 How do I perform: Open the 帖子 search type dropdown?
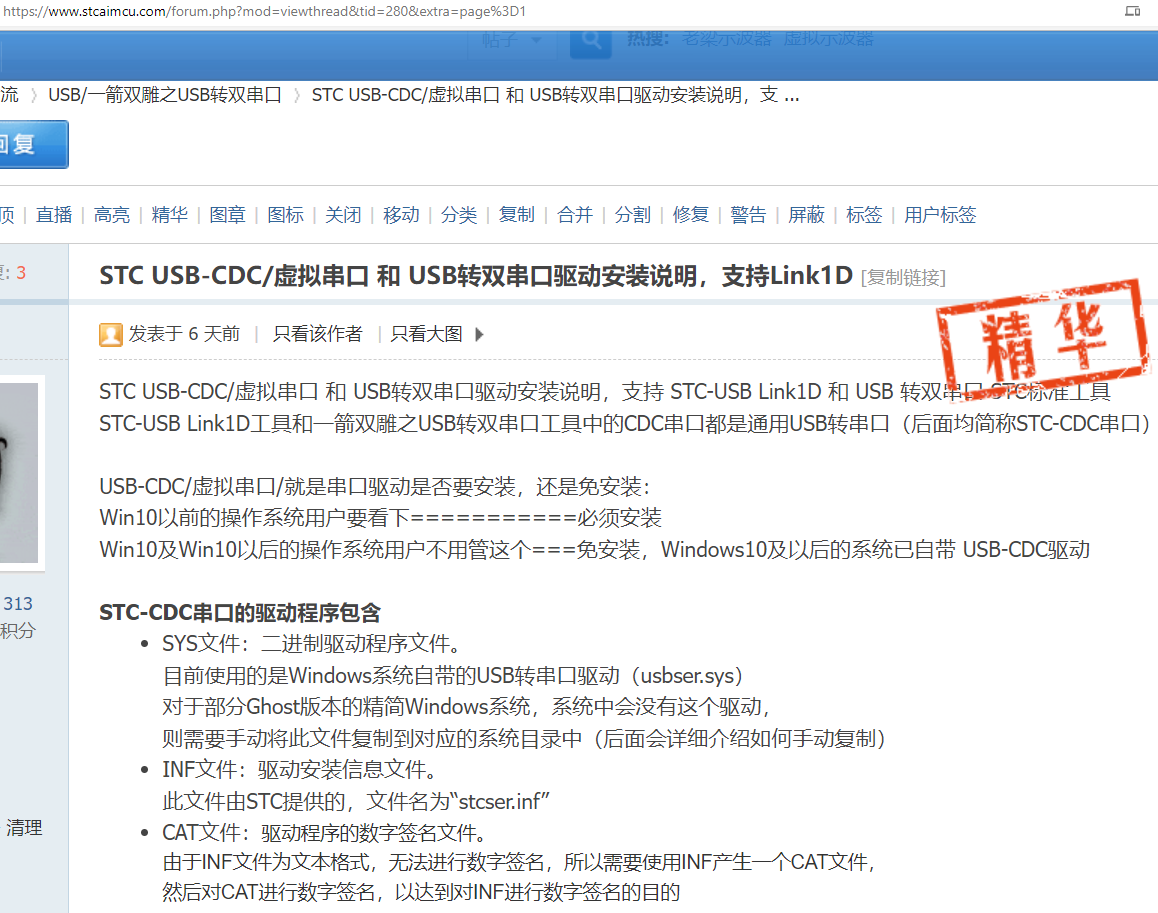pos(512,41)
